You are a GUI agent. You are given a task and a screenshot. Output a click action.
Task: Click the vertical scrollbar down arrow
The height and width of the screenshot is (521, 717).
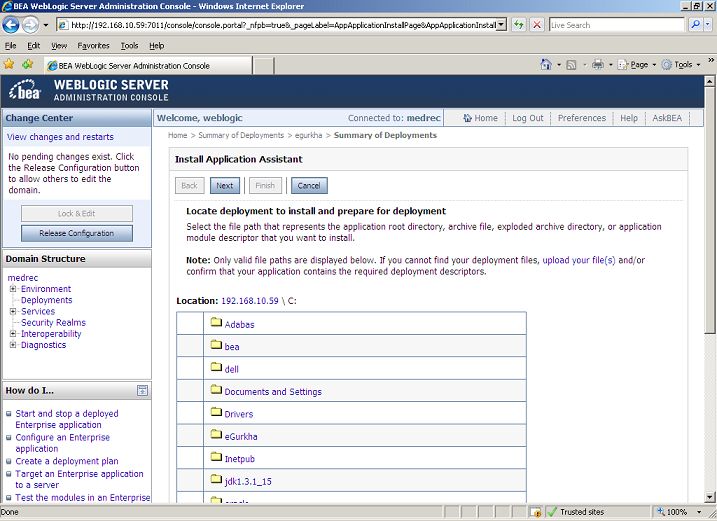click(709, 497)
